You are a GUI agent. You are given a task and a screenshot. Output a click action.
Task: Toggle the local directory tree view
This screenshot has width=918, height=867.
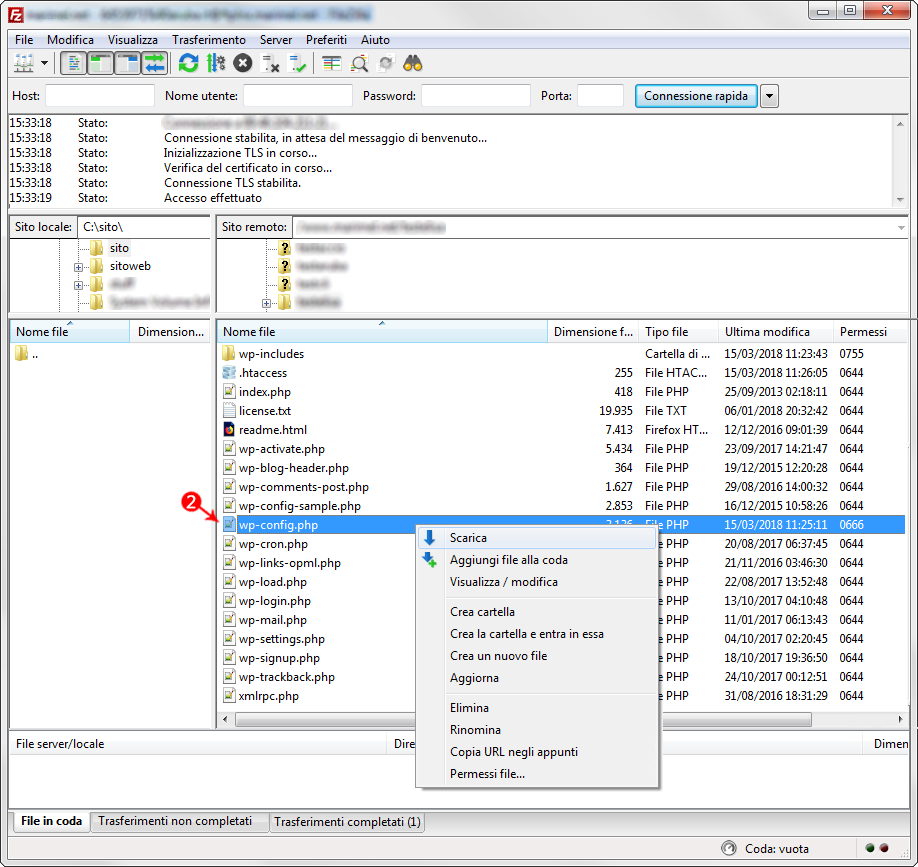[x=101, y=63]
